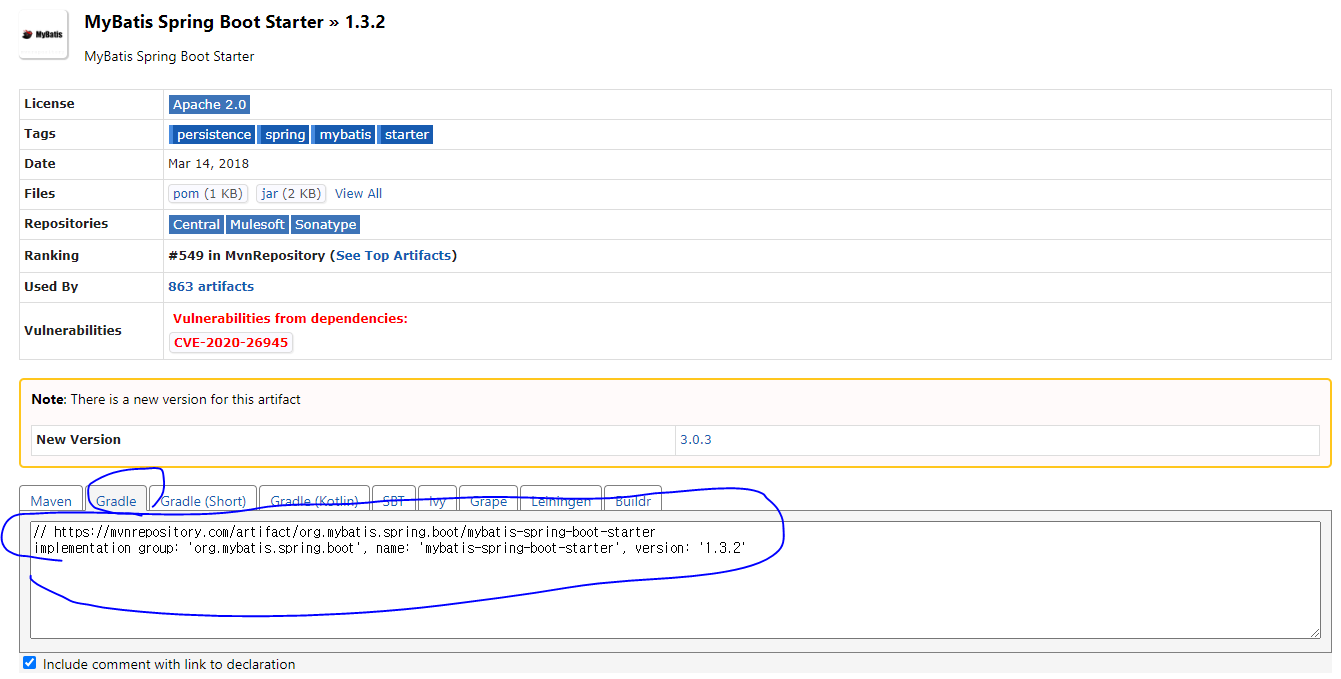The image size is (1341, 679).
Task: Open the Central repository tag
Action: pyautogui.click(x=196, y=225)
